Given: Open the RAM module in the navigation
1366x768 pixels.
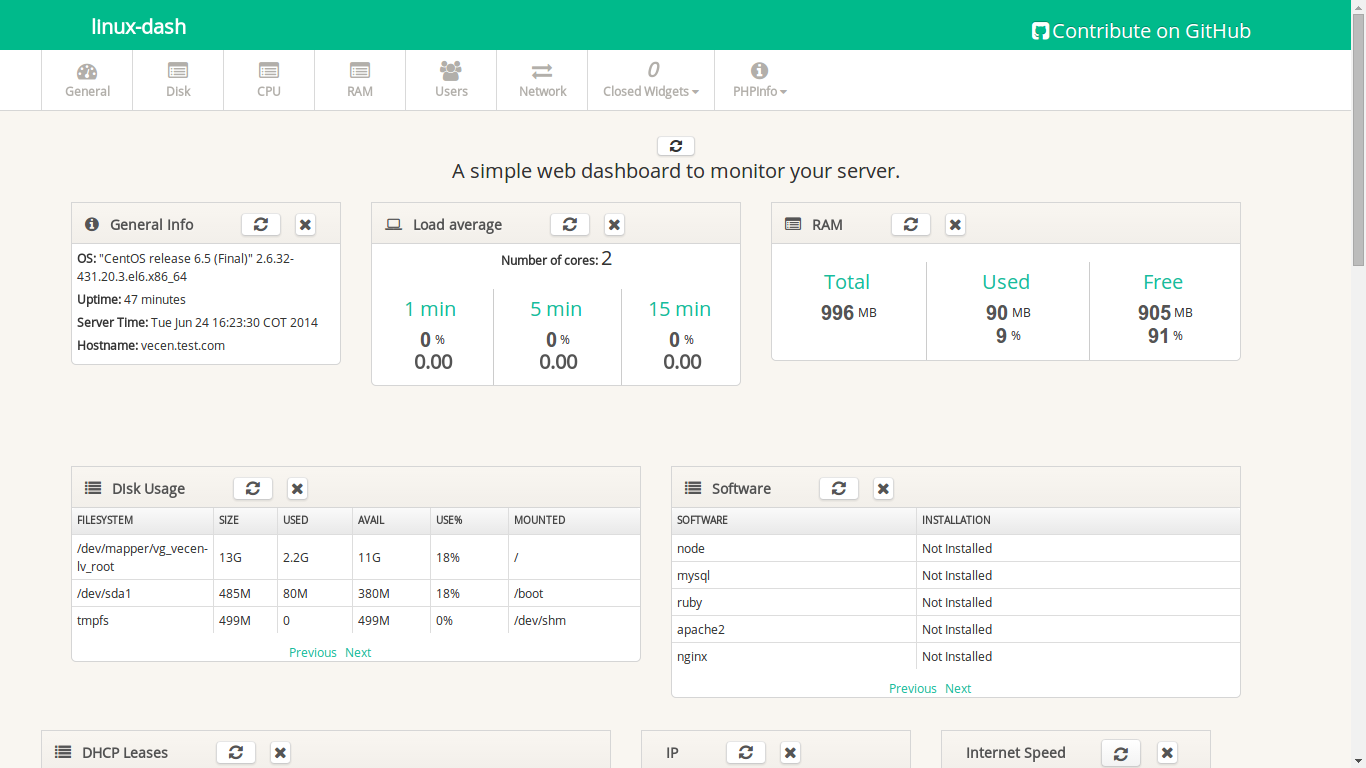Looking at the screenshot, I should click(359, 79).
